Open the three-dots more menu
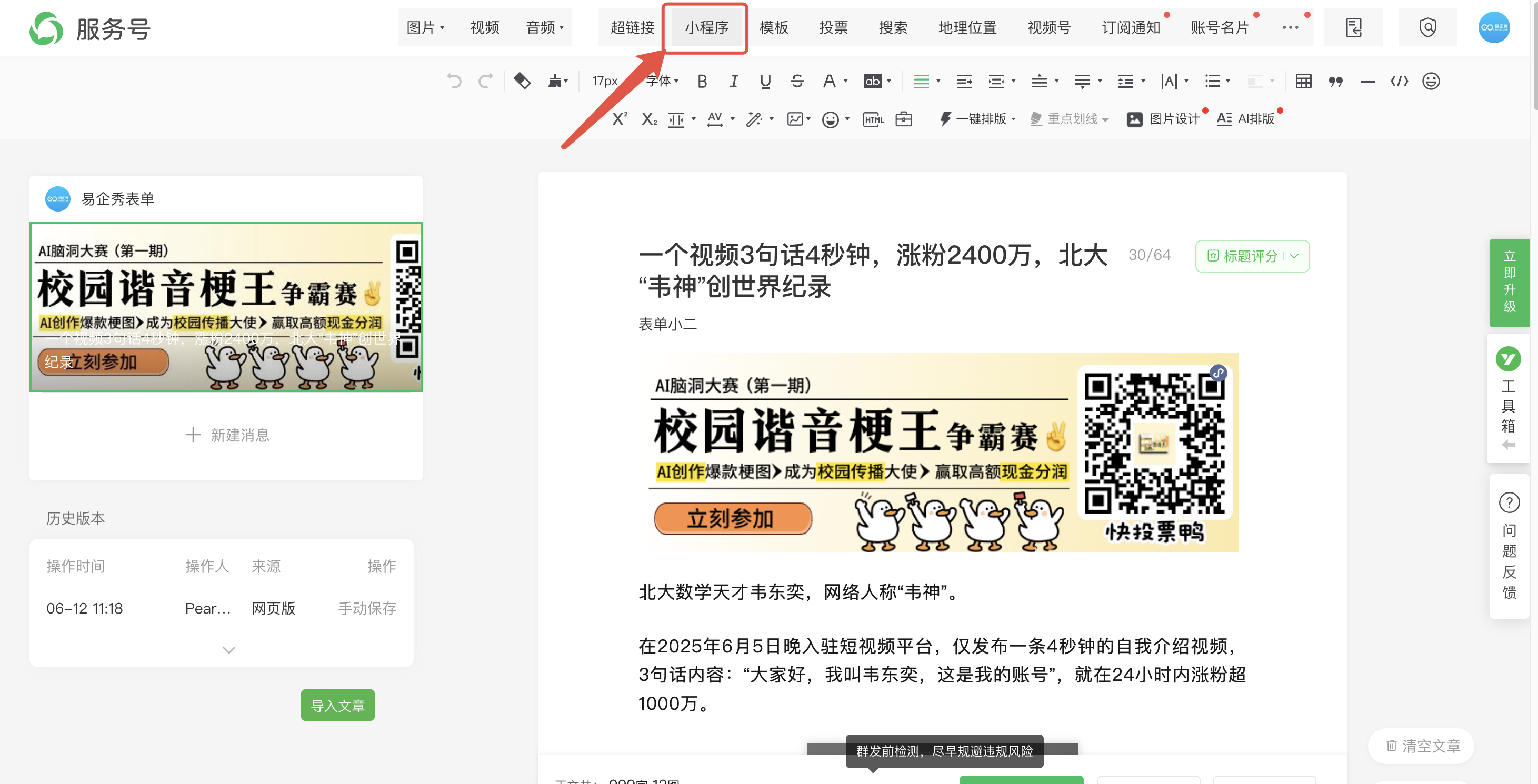Viewport: 1538px width, 784px height. click(1290, 27)
